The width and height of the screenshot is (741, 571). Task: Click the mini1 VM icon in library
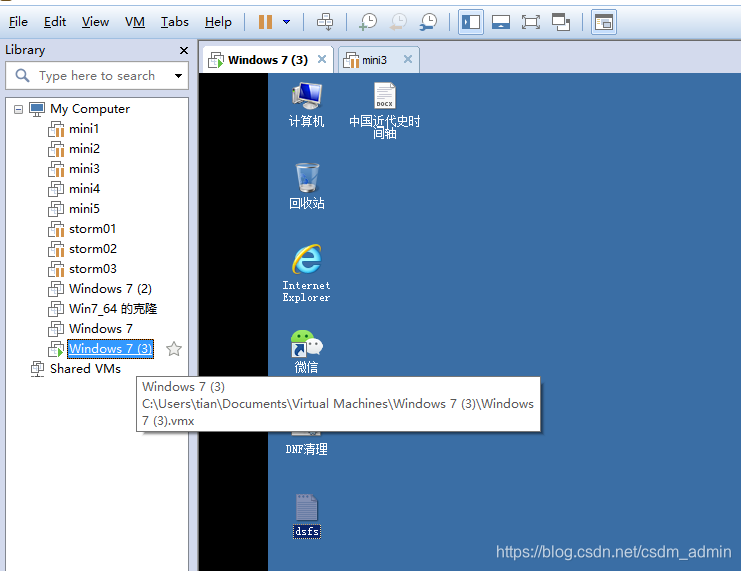56,129
